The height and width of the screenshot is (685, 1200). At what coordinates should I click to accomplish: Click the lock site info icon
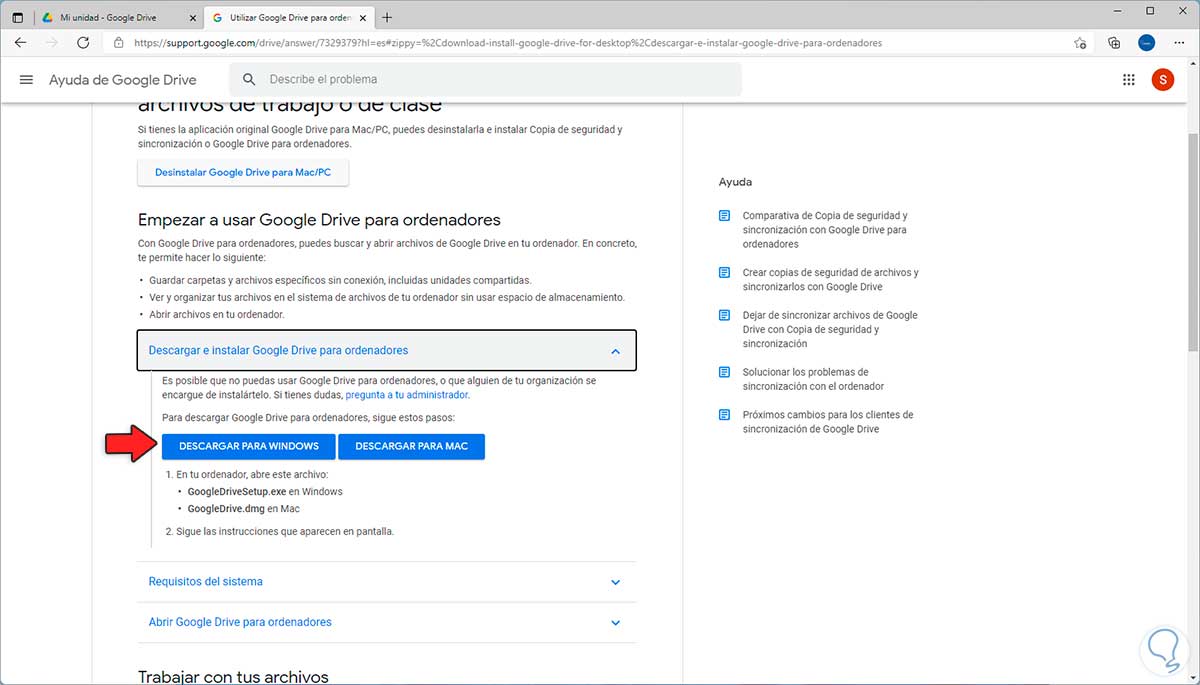(119, 43)
